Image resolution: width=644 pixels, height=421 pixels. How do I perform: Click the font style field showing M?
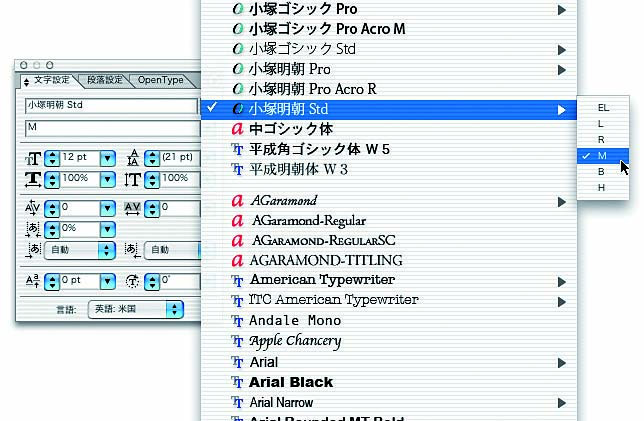click(x=112, y=128)
